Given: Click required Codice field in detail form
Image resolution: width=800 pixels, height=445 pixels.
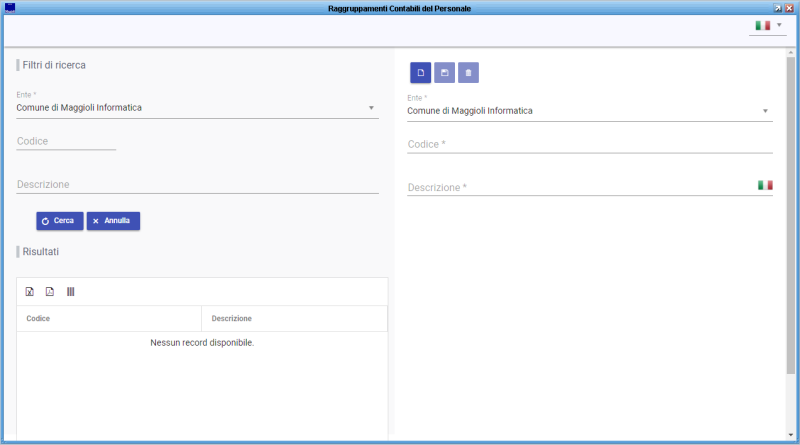Looking at the screenshot, I should tap(590, 144).
